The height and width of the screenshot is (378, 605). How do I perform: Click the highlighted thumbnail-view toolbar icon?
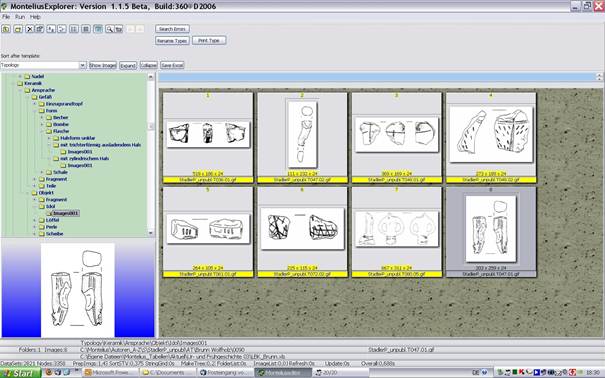click(98, 29)
